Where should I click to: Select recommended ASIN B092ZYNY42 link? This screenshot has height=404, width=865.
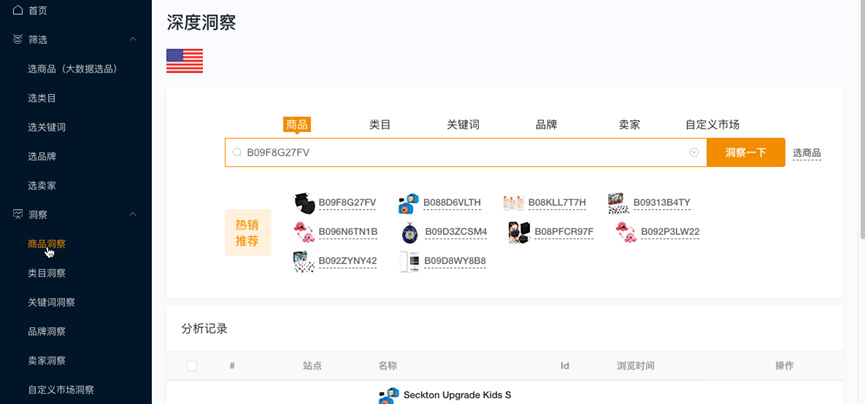click(x=348, y=261)
